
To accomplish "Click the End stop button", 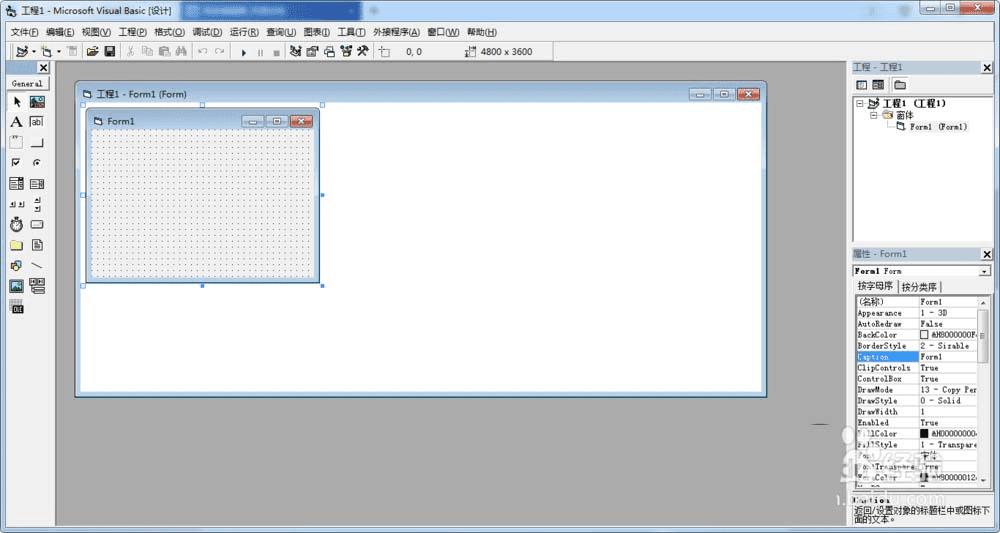I will coord(276,52).
